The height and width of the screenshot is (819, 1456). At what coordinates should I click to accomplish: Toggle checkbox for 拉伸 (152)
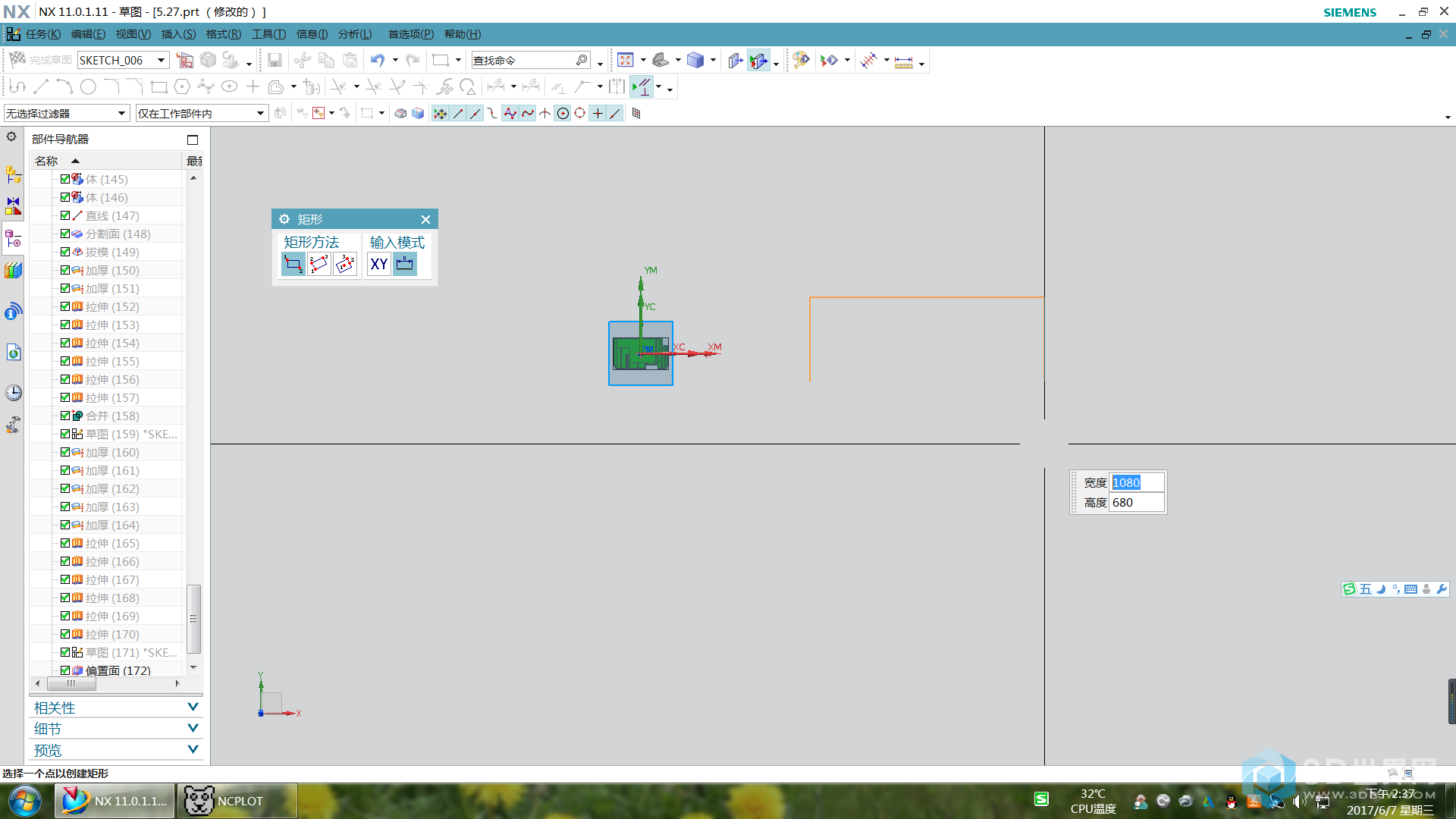tap(65, 306)
